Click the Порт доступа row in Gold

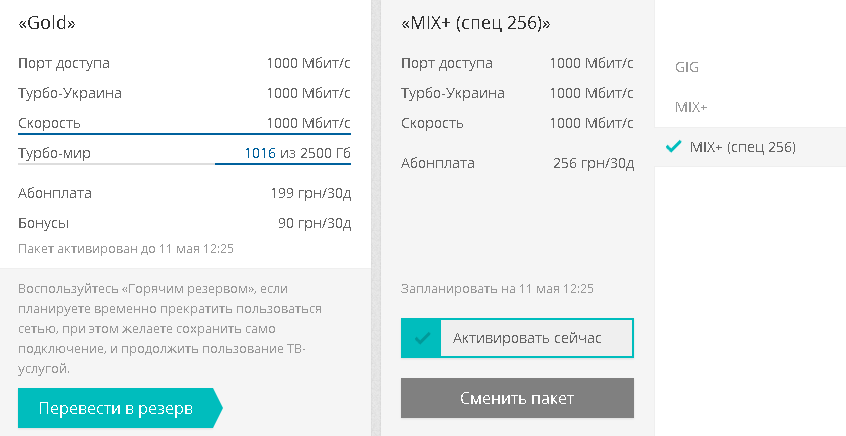tap(184, 63)
